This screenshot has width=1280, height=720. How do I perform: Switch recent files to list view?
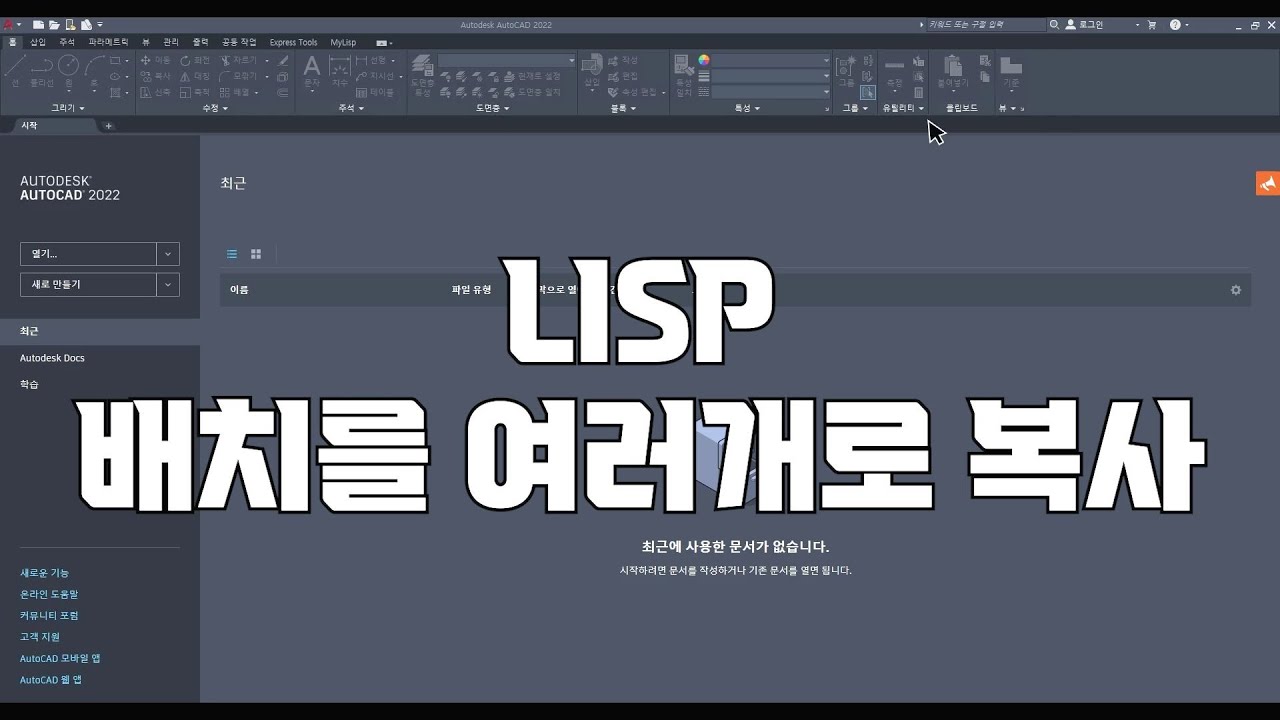point(232,254)
